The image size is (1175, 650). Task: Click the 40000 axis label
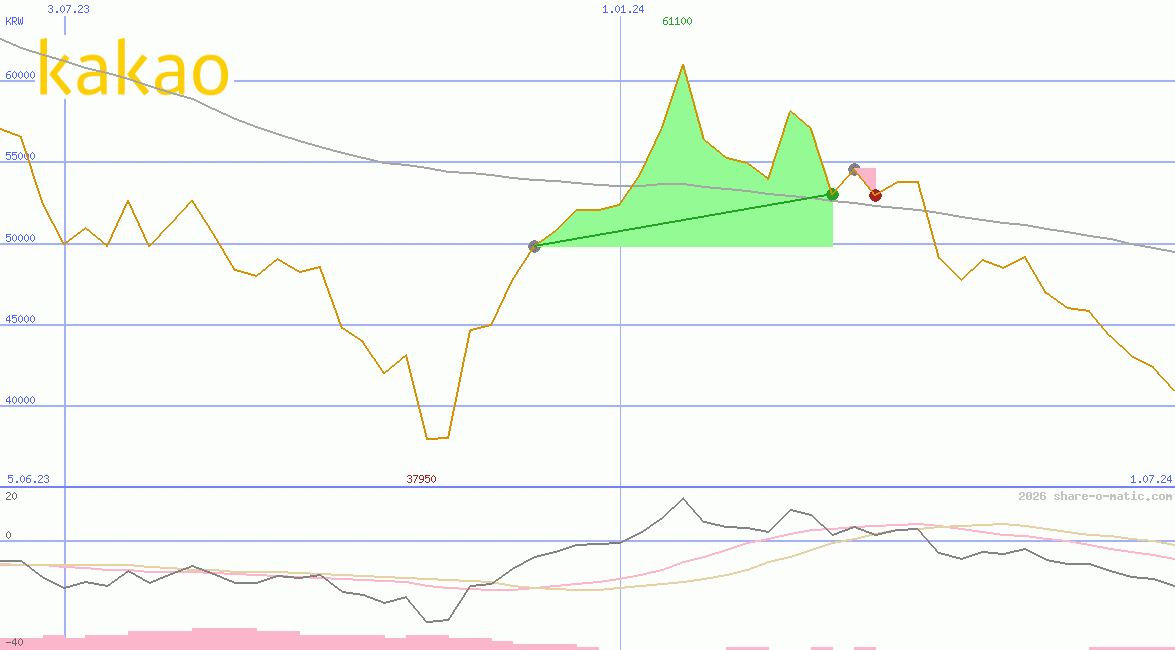(x=19, y=400)
